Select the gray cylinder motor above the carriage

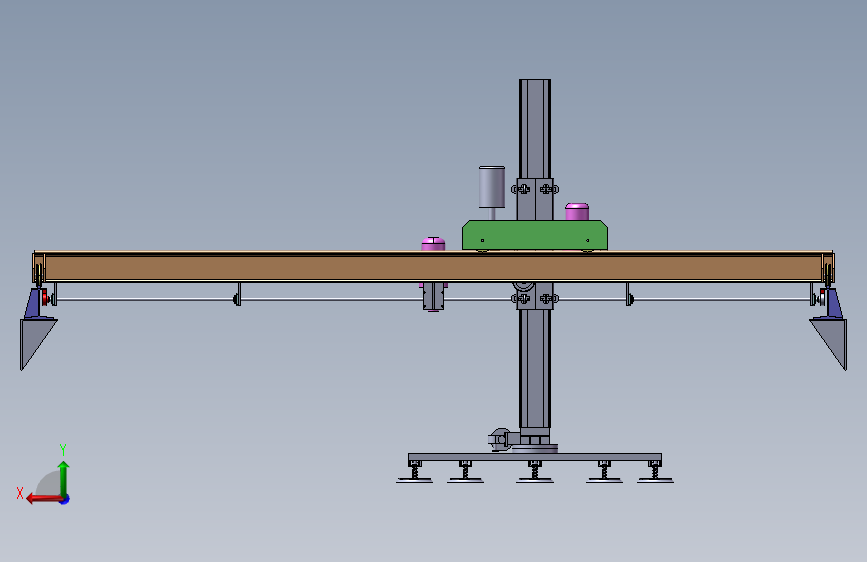[x=492, y=187]
